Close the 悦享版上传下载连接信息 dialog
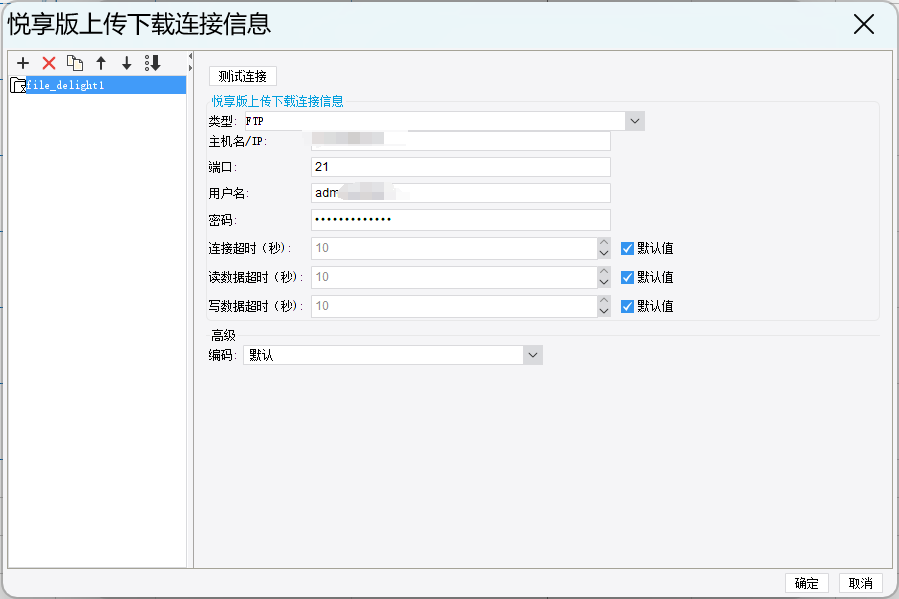Image resolution: width=899 pixels, height=599 pixels. click(863, 25)
